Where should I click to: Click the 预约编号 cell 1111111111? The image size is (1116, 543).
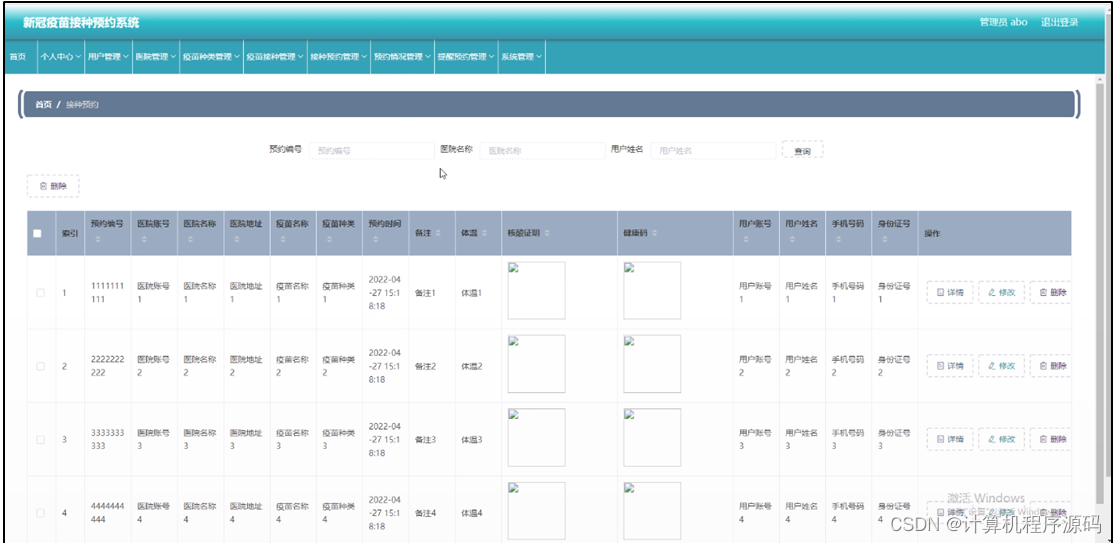(x=107, y=292)
